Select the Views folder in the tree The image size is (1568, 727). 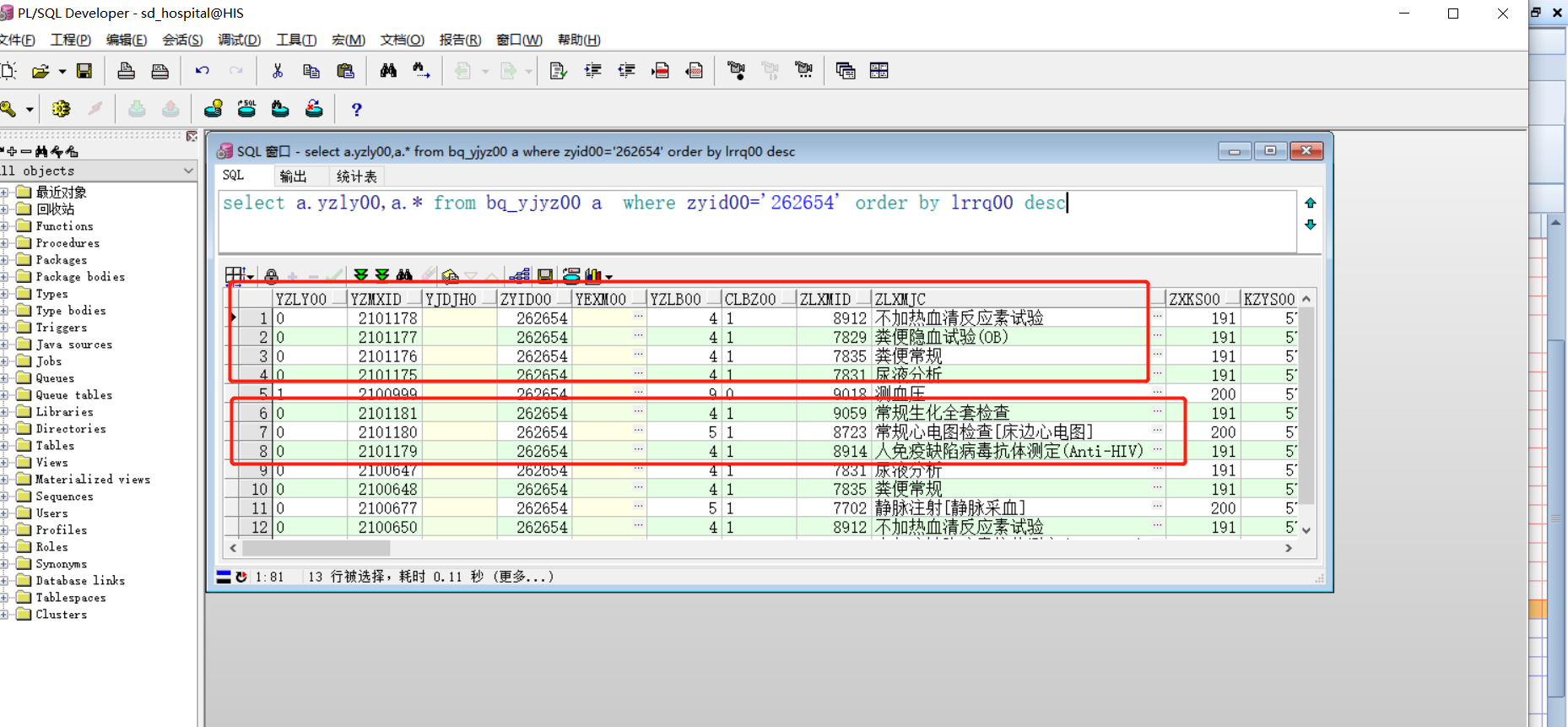(x=51, y=463)
